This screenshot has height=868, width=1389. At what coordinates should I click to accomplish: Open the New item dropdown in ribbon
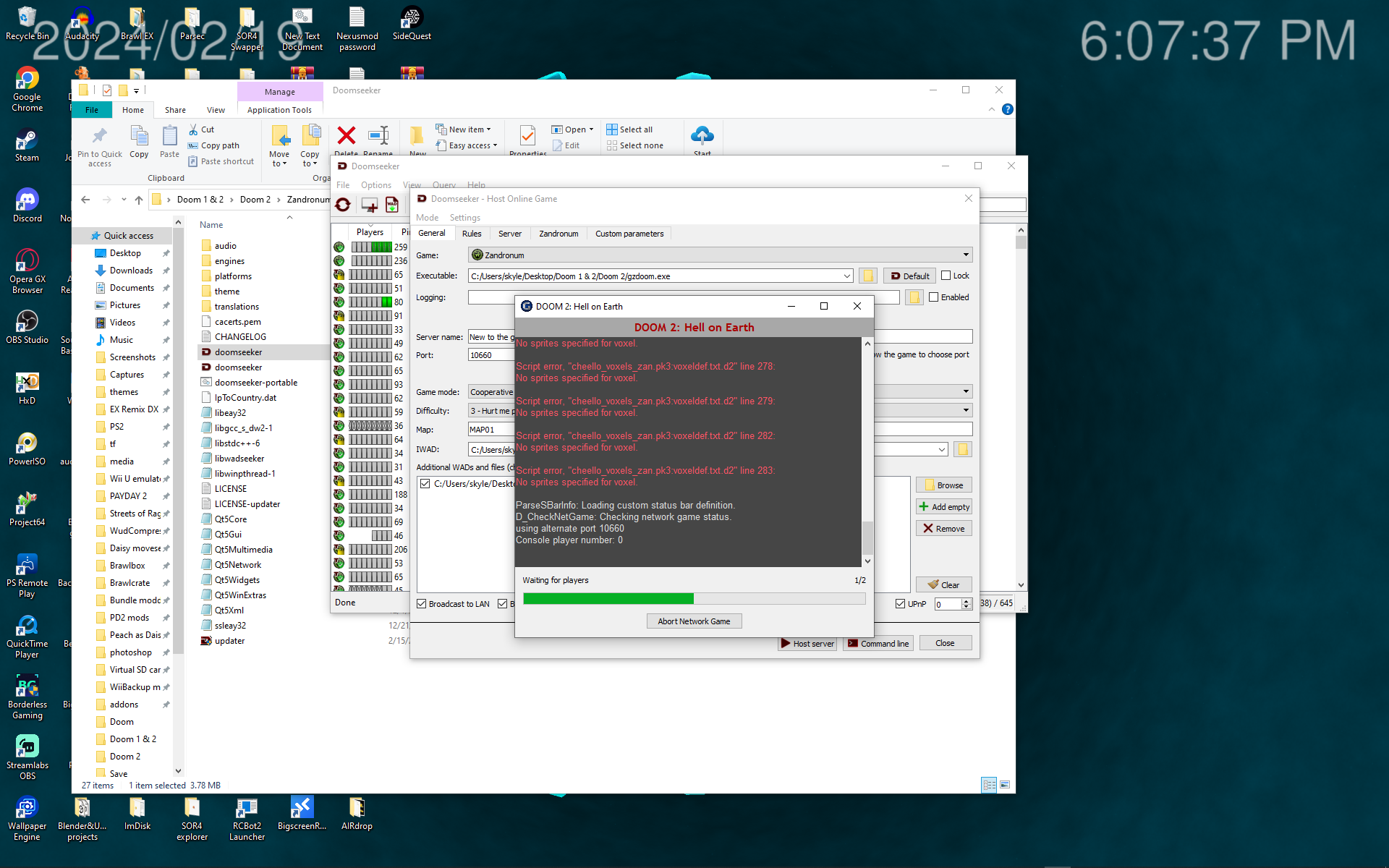pyautogui.click(x=464, y=129)
